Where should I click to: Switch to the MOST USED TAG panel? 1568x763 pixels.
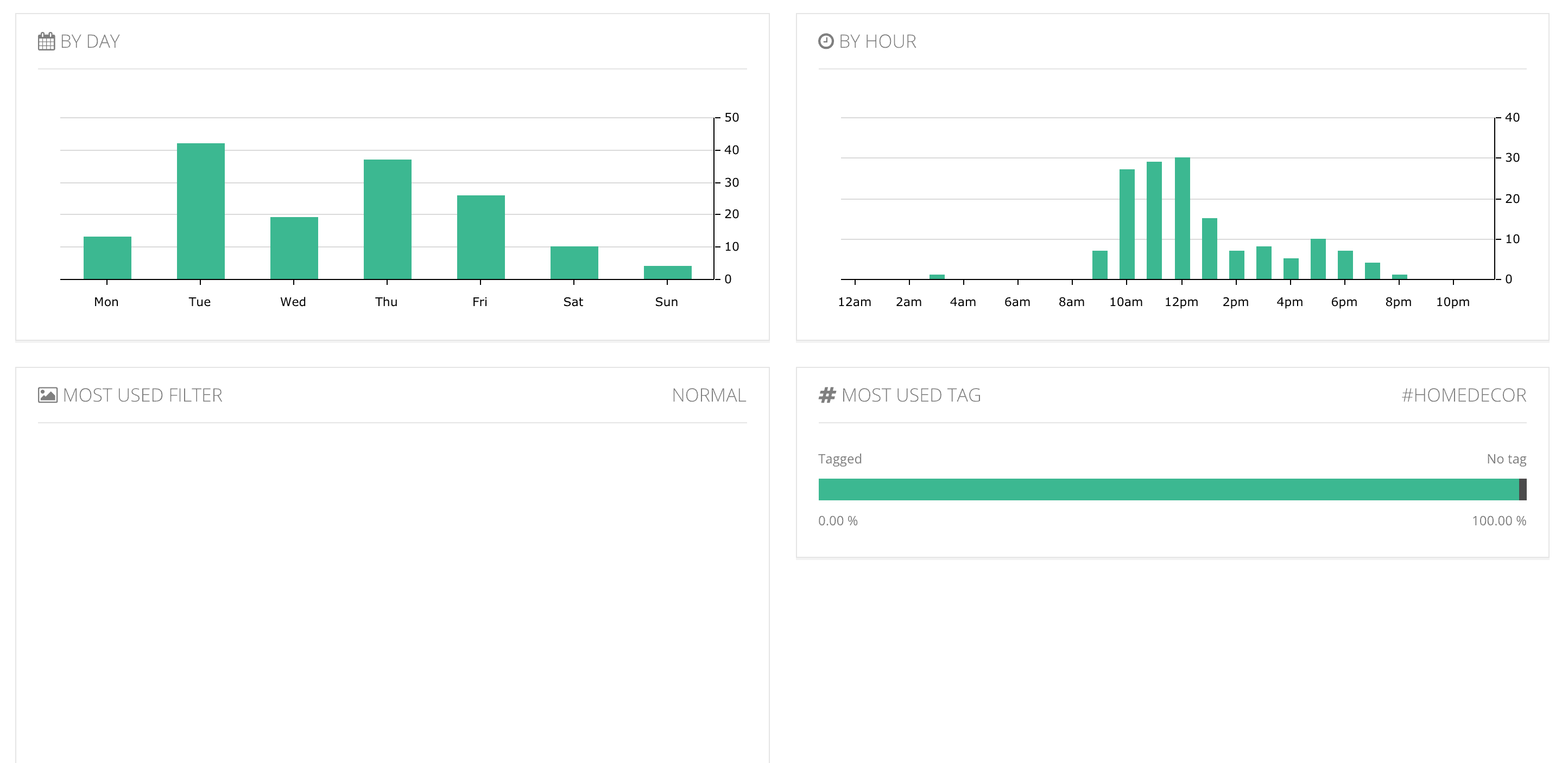point(911,395)
